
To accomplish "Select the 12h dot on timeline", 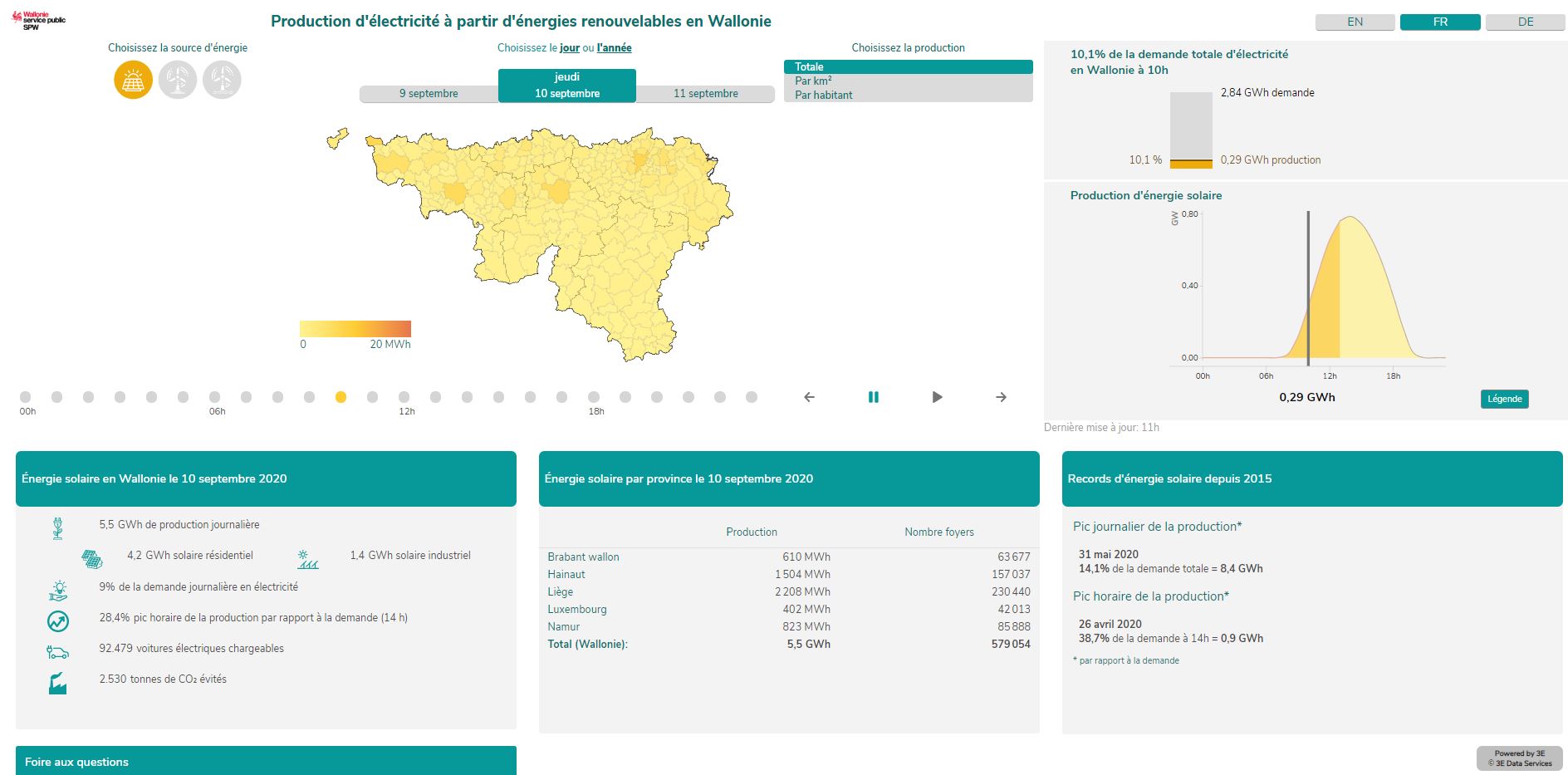I will (404, 397).
